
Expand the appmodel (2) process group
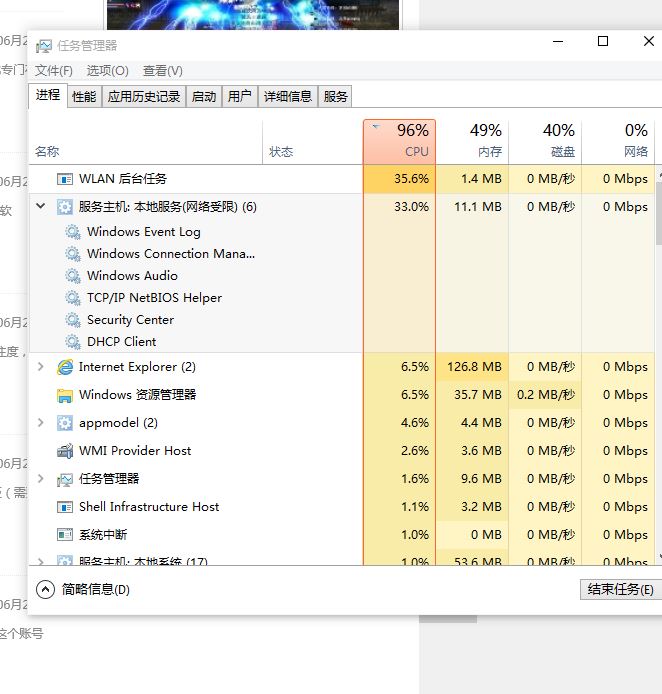pyautogui.click(x=41, y=423)
